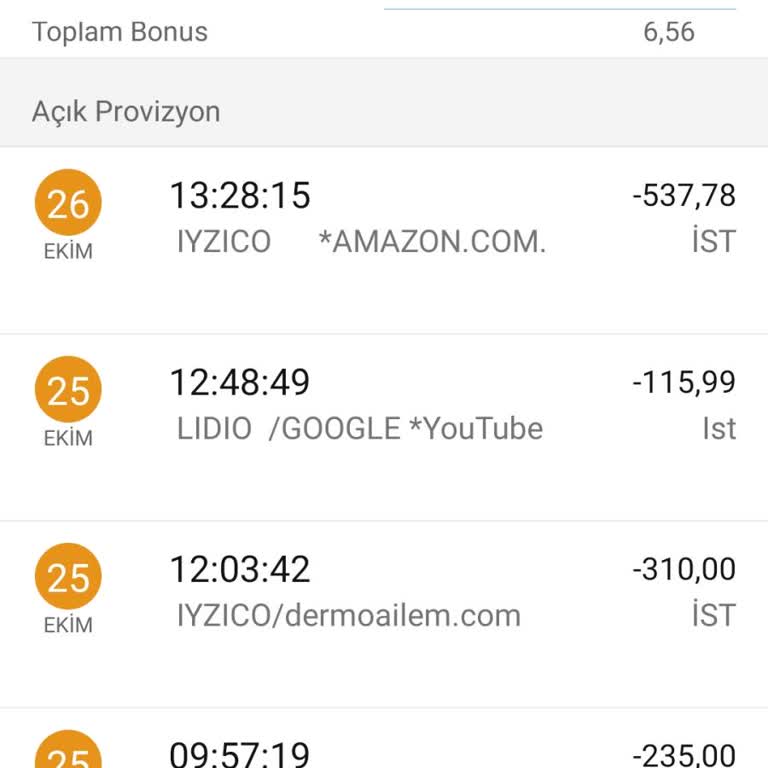Screen dimensions: 768x768
Task: Tap the date badge beside the 09:57:19 entry
Action: [x=68, y=752]
